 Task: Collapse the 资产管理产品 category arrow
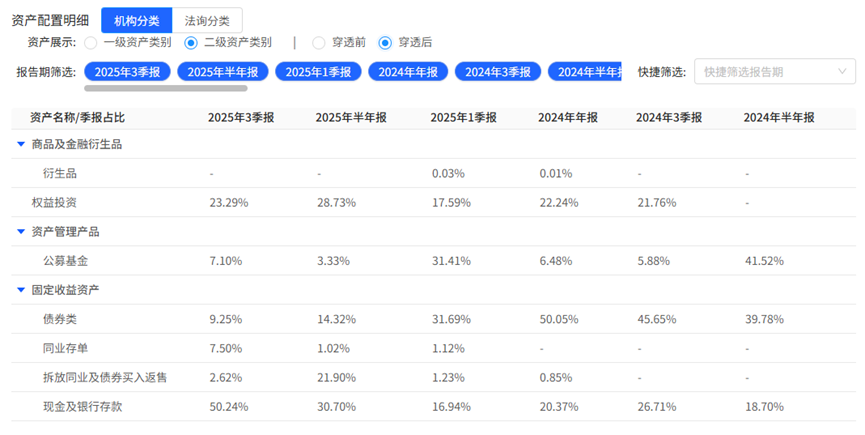(21, 232)
